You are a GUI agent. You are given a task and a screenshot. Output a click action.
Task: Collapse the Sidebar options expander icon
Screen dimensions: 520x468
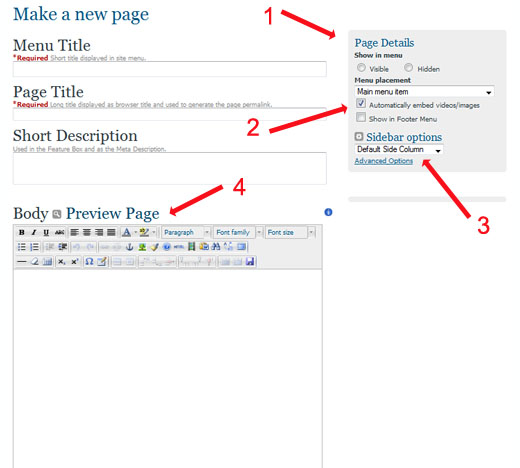pyautogui.click(x=359, y=137)
